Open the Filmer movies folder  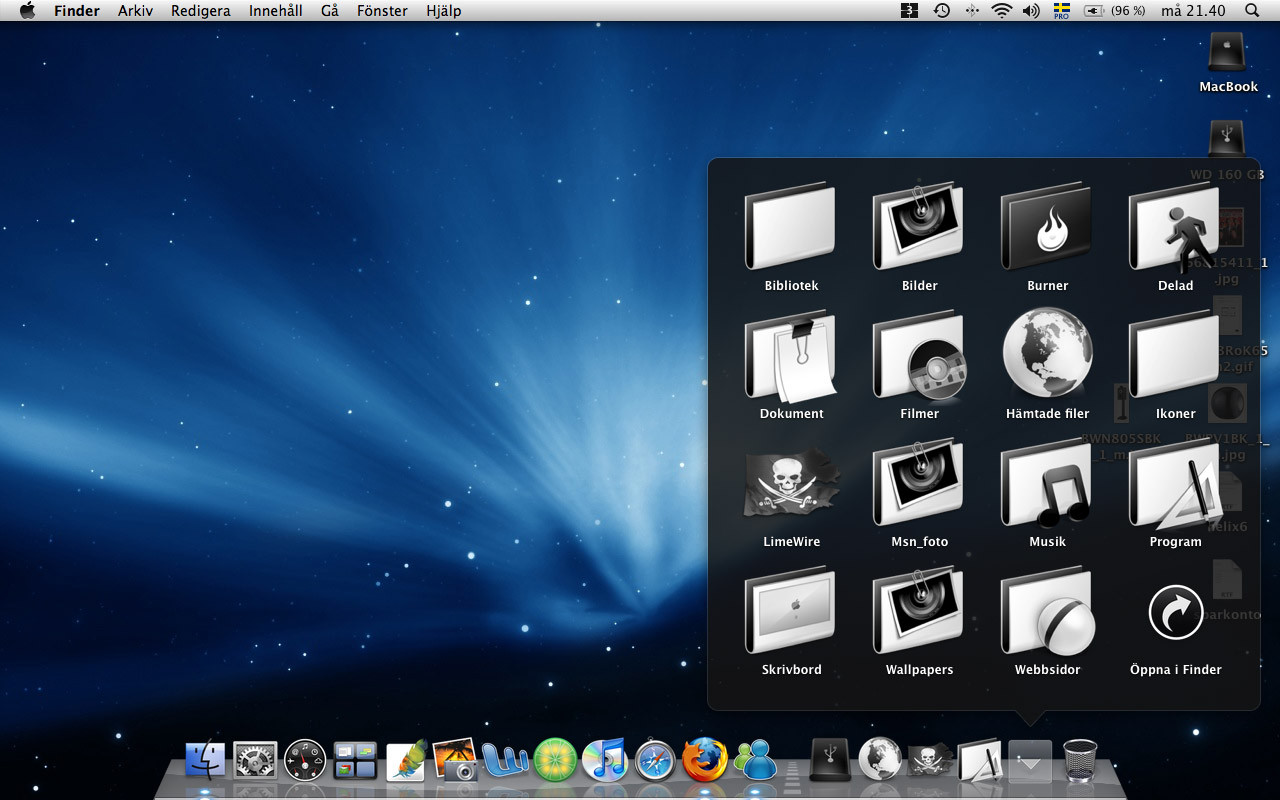coord(918,355)
